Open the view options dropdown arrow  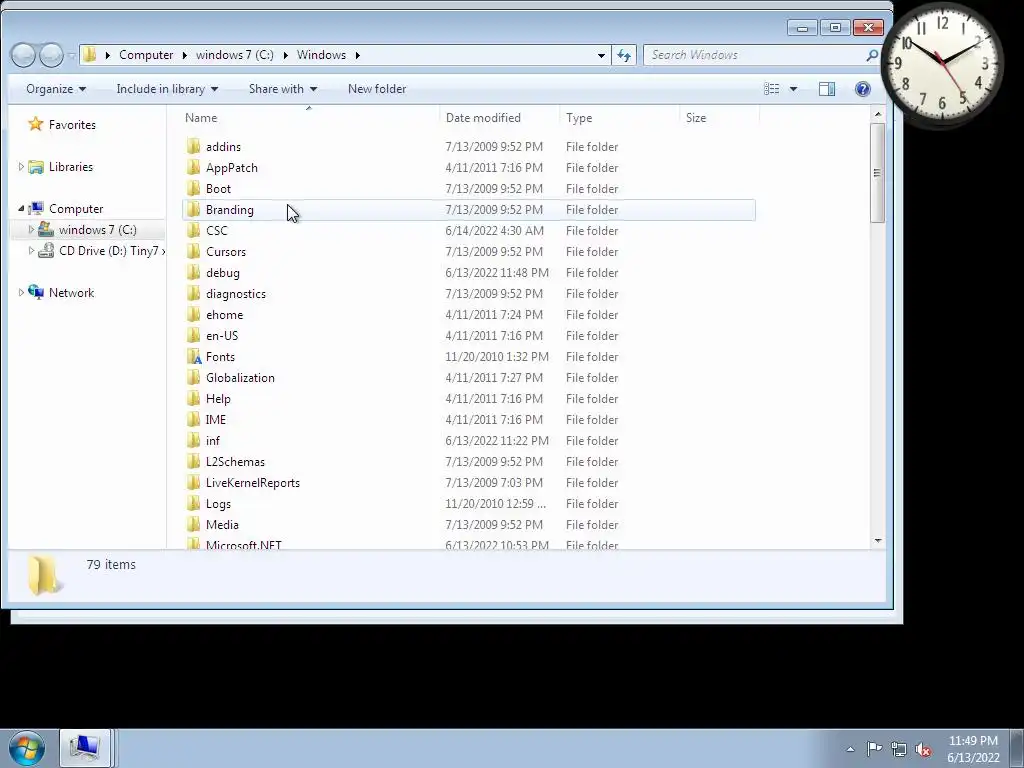point(793,89)
